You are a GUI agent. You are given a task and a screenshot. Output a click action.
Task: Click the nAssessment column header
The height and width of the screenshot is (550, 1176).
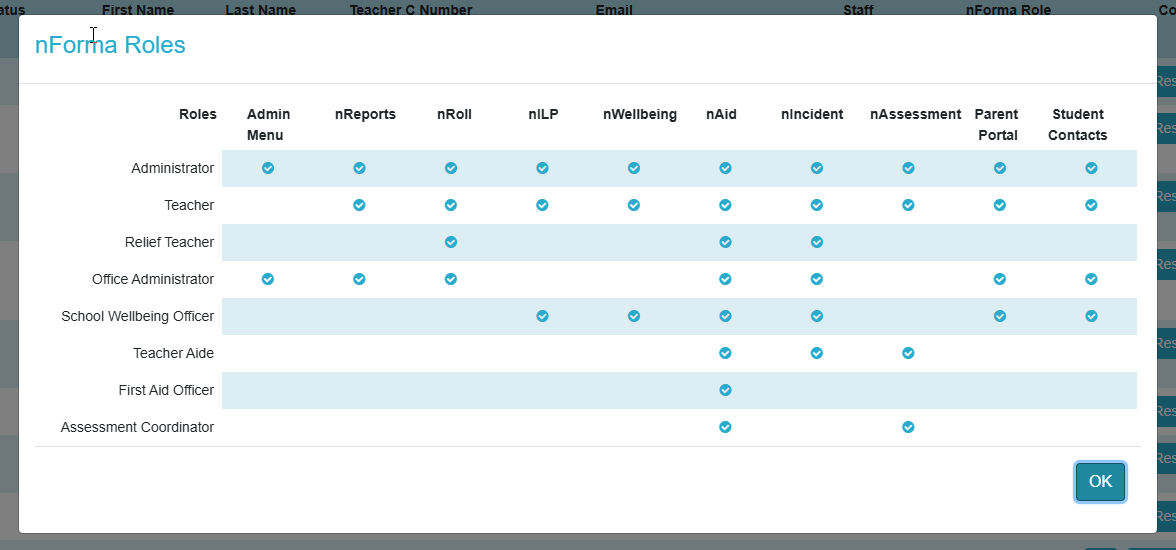[916, 115]
